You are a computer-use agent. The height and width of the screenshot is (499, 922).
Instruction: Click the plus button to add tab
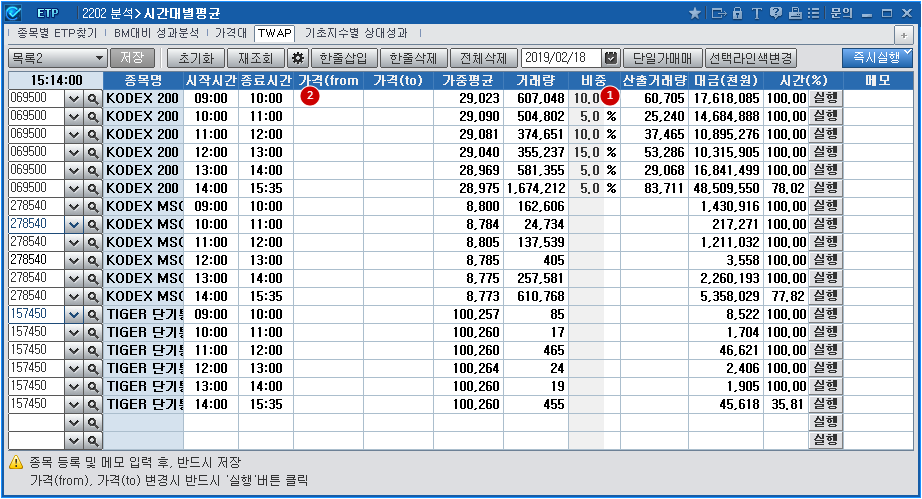(902, 34)
